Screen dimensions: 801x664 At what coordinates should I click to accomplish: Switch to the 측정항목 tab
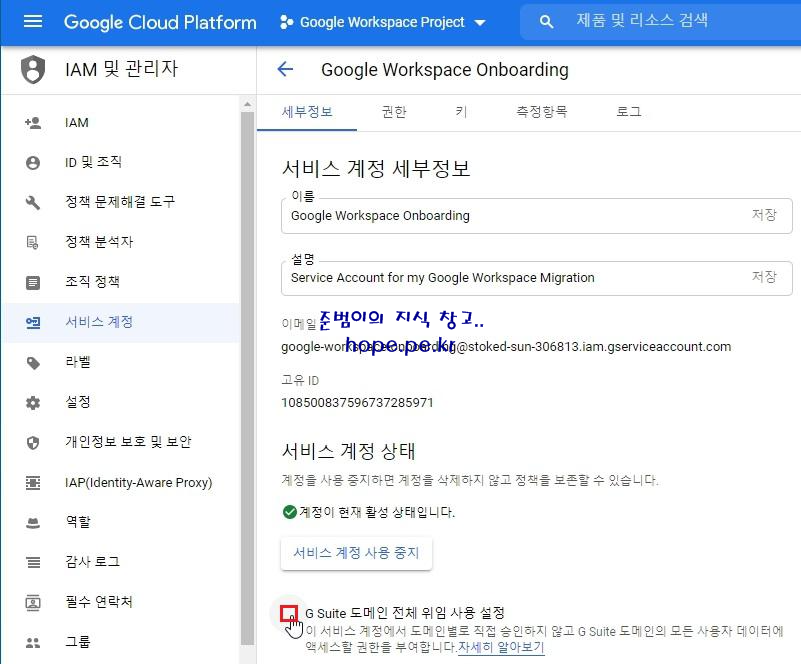541,112
